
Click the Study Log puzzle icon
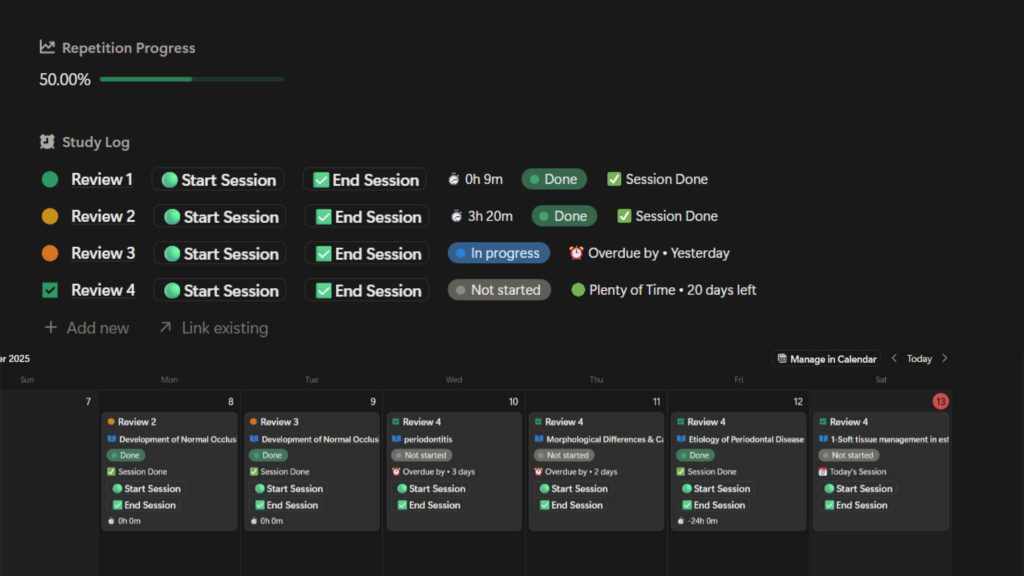click(x=47, y=142)
